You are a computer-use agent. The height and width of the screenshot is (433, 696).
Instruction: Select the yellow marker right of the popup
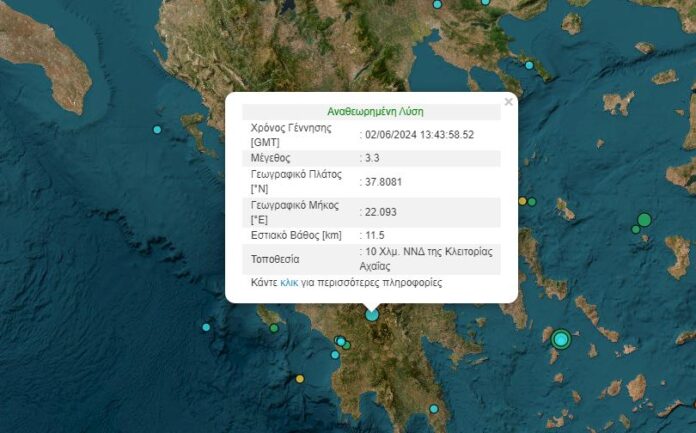[522, 201]
